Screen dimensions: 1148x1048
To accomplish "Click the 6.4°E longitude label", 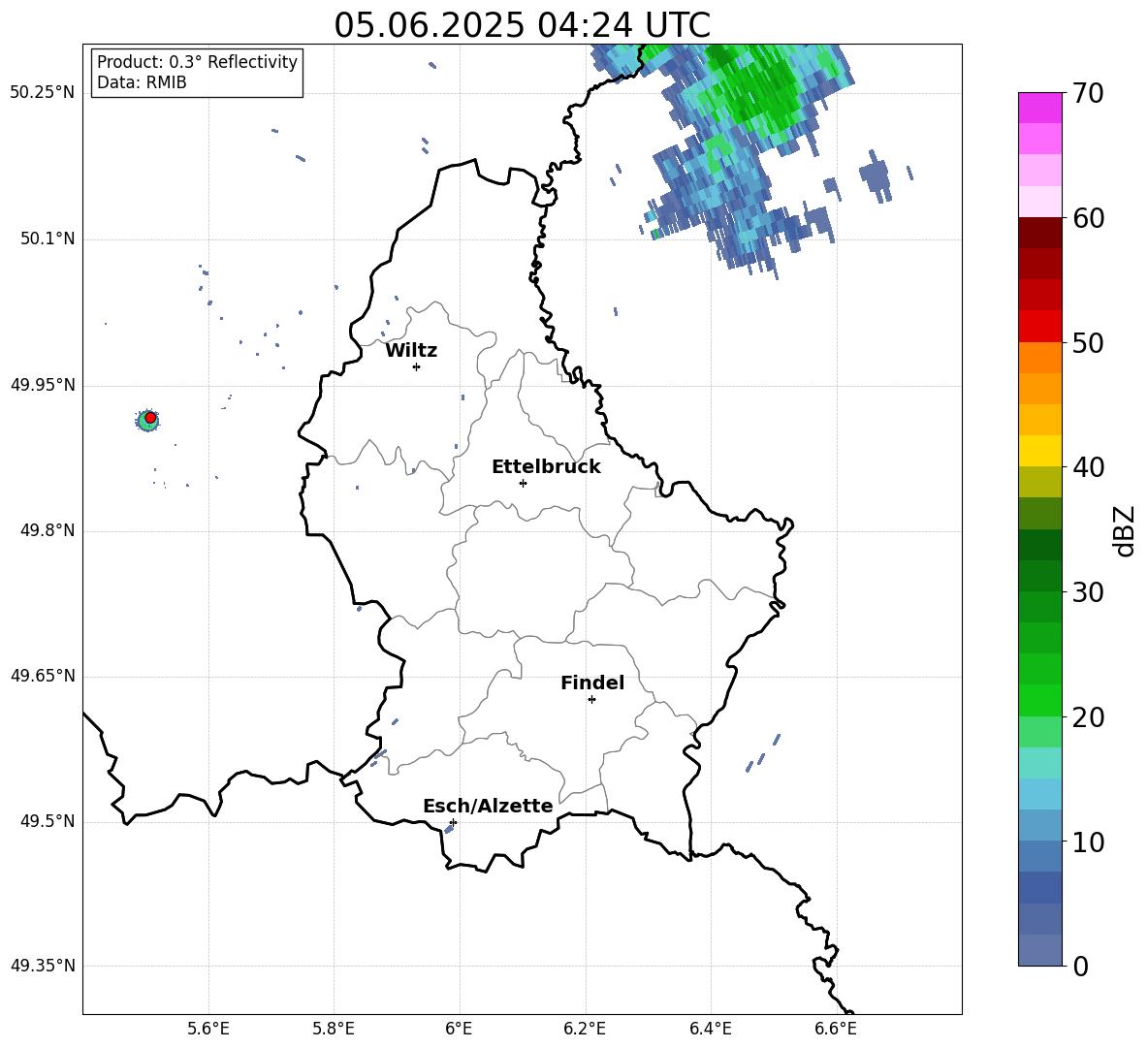I will click(710, 1029).
